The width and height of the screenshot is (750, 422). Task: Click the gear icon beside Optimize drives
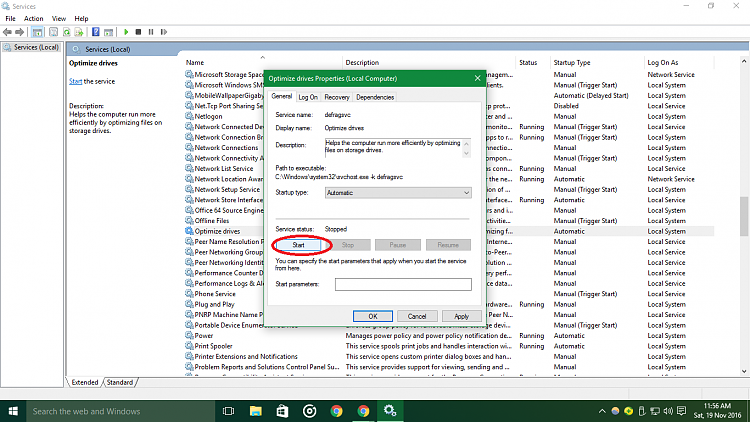point(189,231)
